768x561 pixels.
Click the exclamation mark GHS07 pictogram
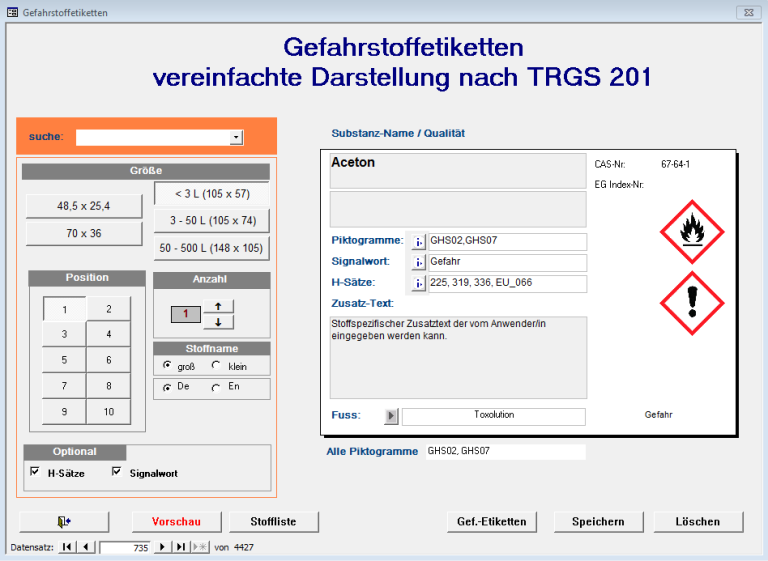coord(692,303)
